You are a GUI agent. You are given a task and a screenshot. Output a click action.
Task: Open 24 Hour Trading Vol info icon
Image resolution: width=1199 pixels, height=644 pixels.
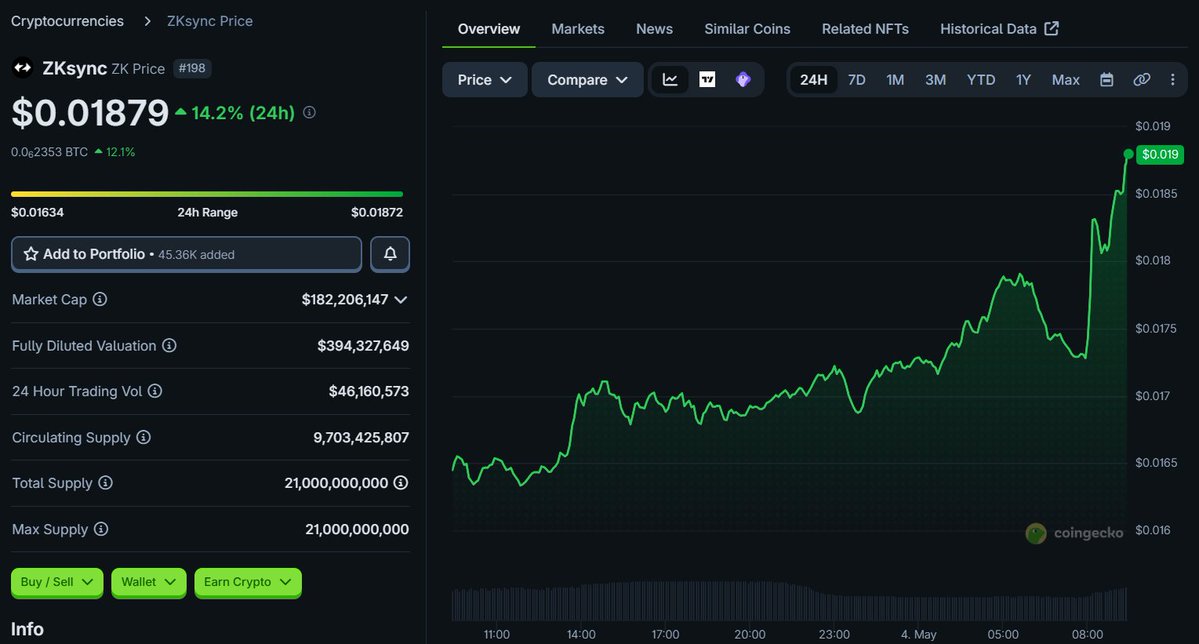click(155, 391)
